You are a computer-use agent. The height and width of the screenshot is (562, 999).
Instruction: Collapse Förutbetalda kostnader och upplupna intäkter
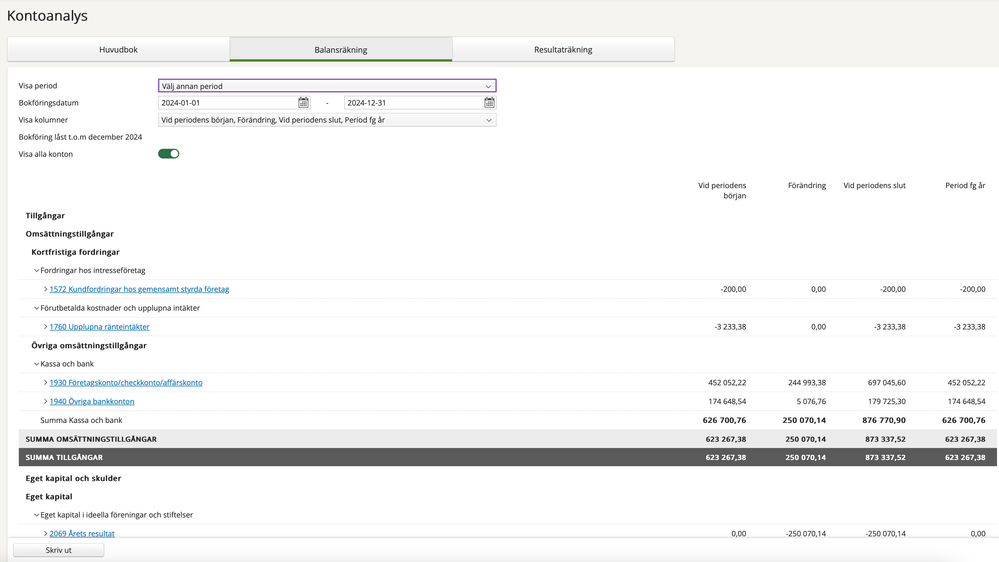point(36,308)
